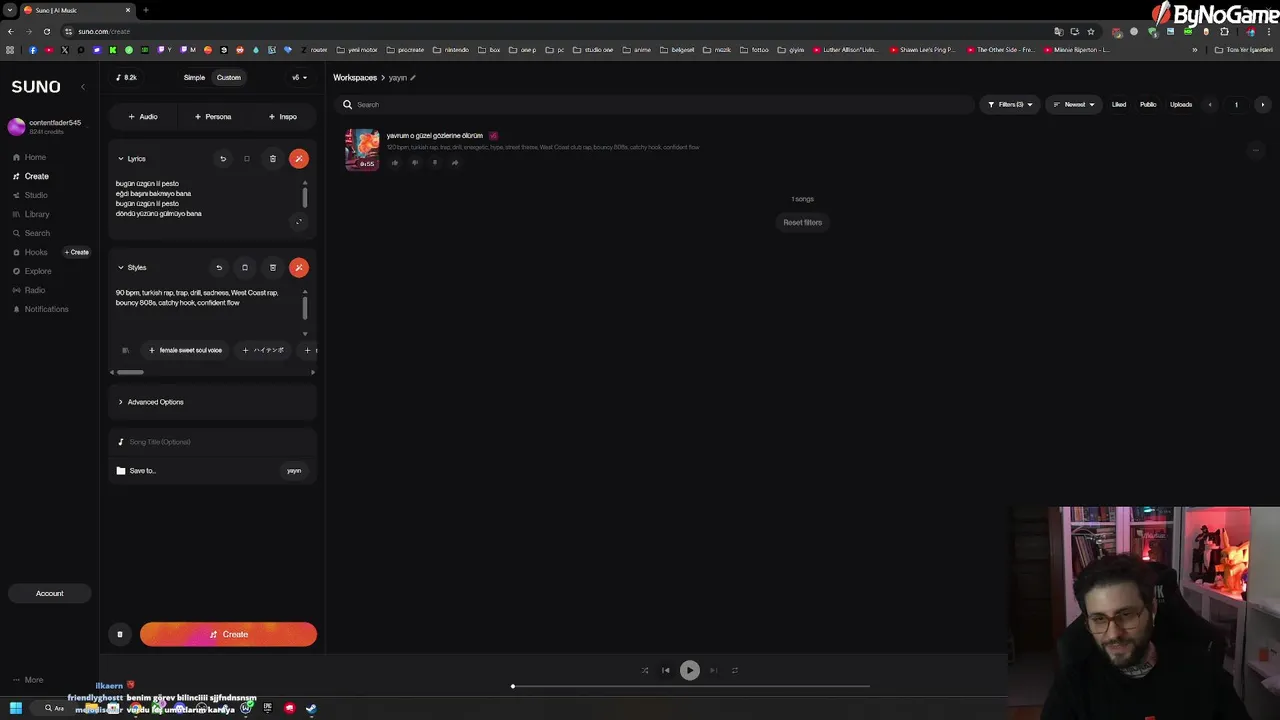Viewport: 1280px width, 720px height.
Task: Collapse the Styles section chevron
Action: [121, 267]
